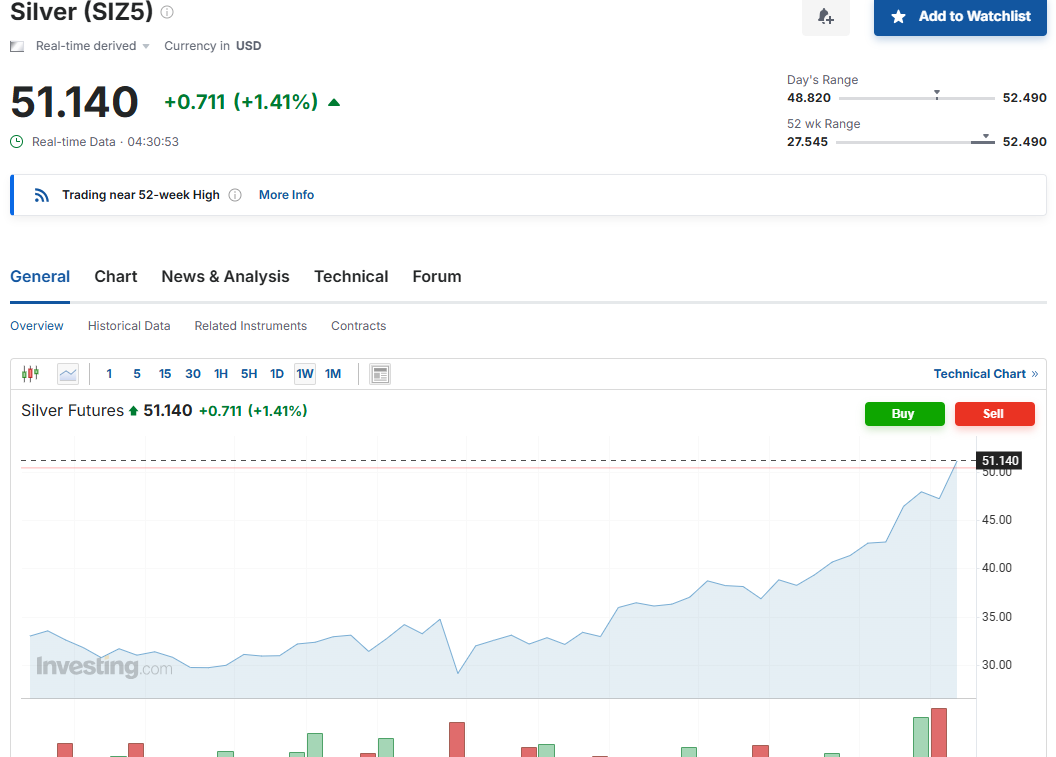Open the chart table view icon
This screenshot has width=1056, height=757.
(x=380, y=374)
